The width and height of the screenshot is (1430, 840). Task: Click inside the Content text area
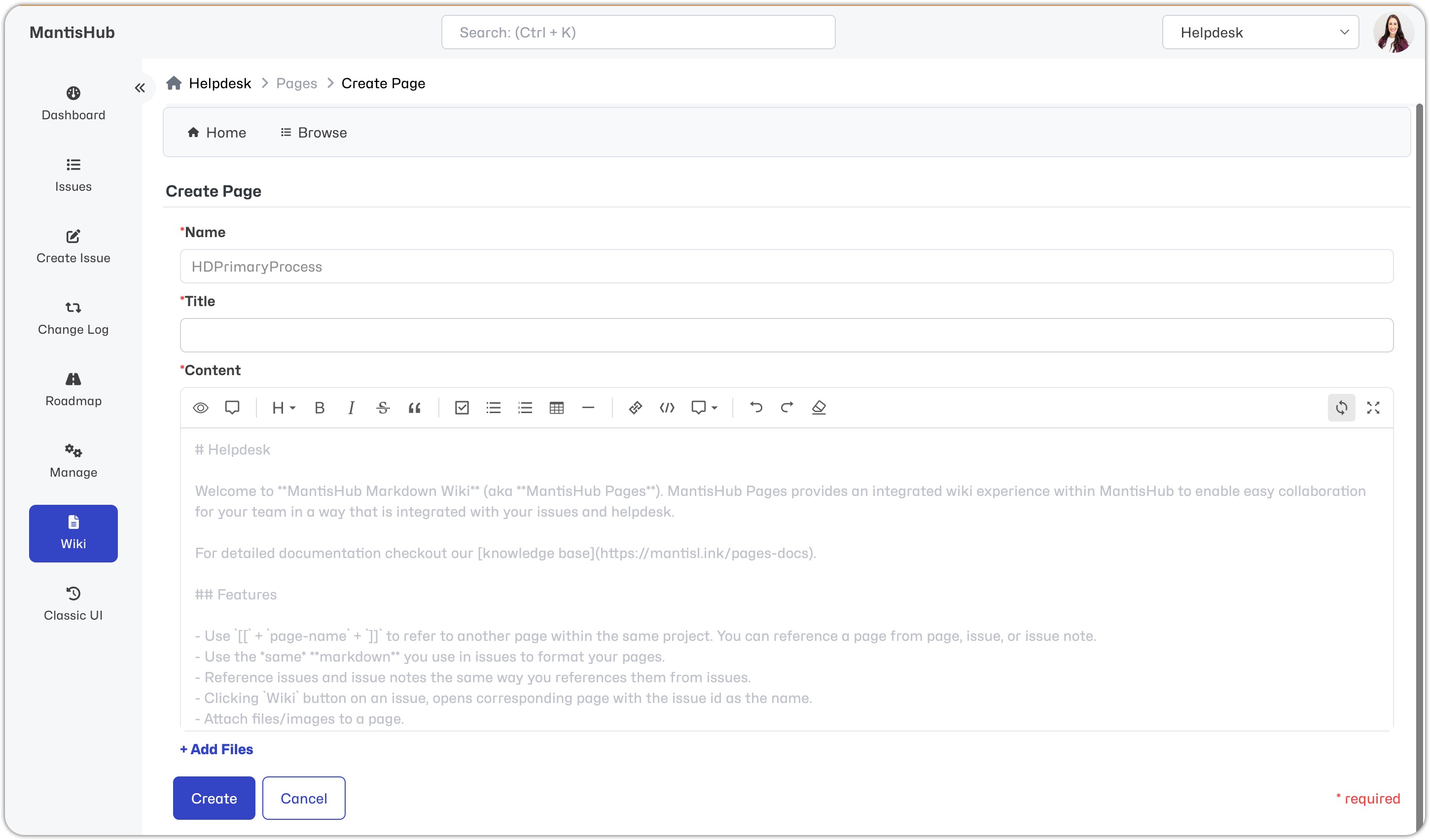coord(786,579)
